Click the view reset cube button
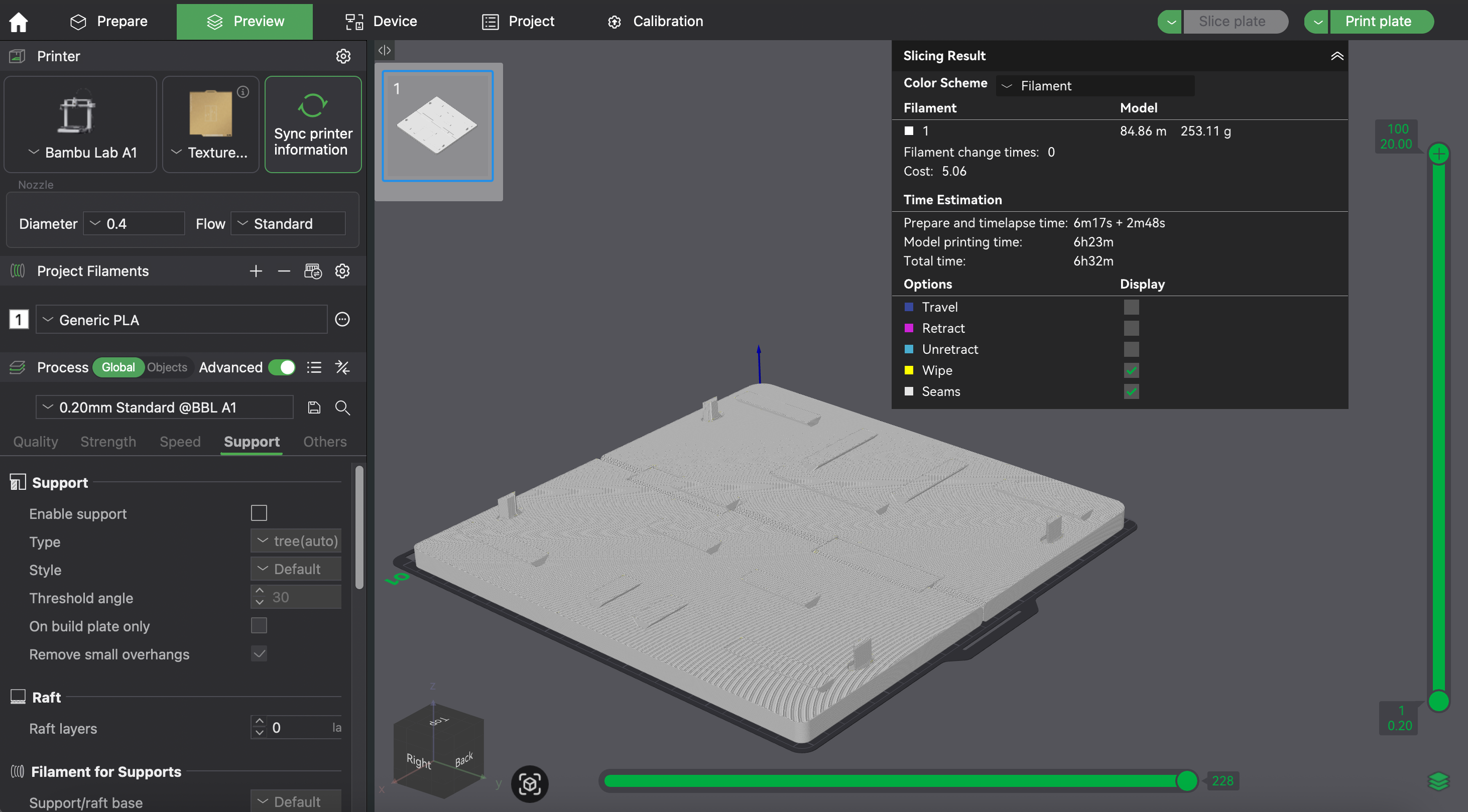1468x812 pixels. [x=530, y=784]
